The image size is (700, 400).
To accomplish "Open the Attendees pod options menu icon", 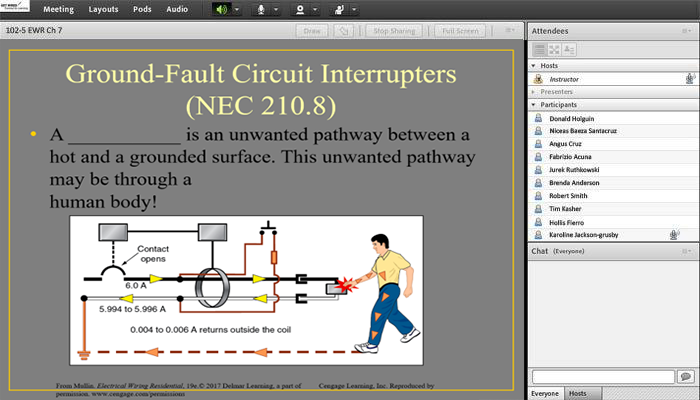I will 687,31.
